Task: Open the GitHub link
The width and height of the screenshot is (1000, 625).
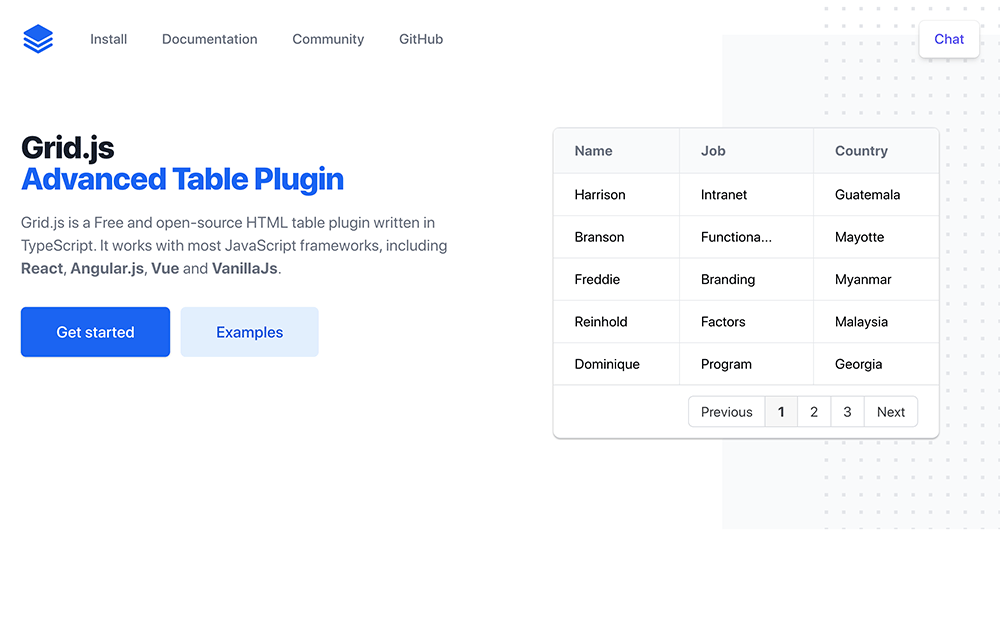Action: point(420,39)
